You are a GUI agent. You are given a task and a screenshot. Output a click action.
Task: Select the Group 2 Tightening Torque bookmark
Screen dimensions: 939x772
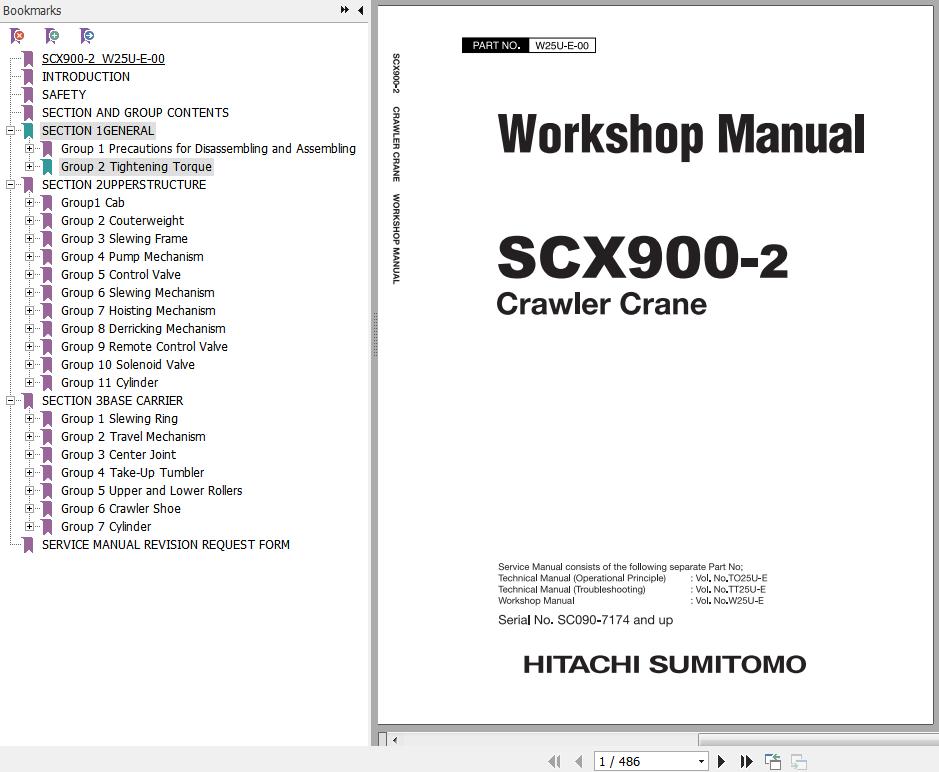(137, 166)
